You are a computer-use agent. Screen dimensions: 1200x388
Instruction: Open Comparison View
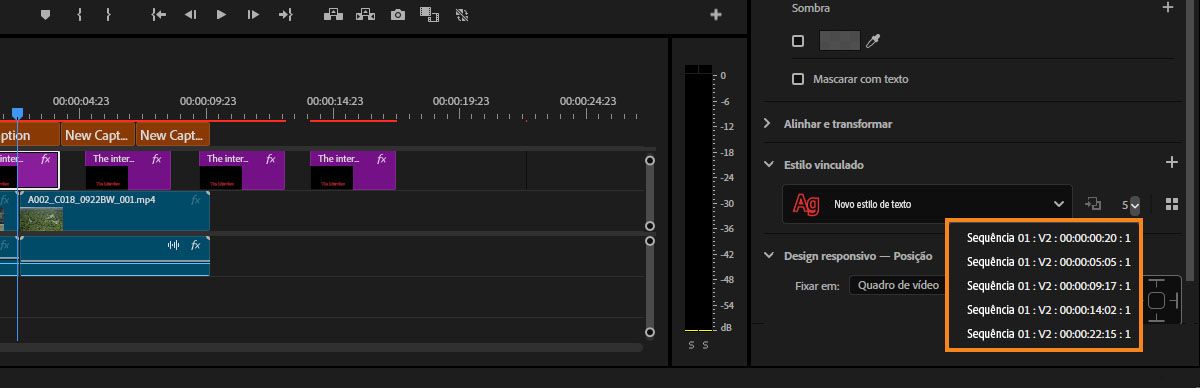430,15
